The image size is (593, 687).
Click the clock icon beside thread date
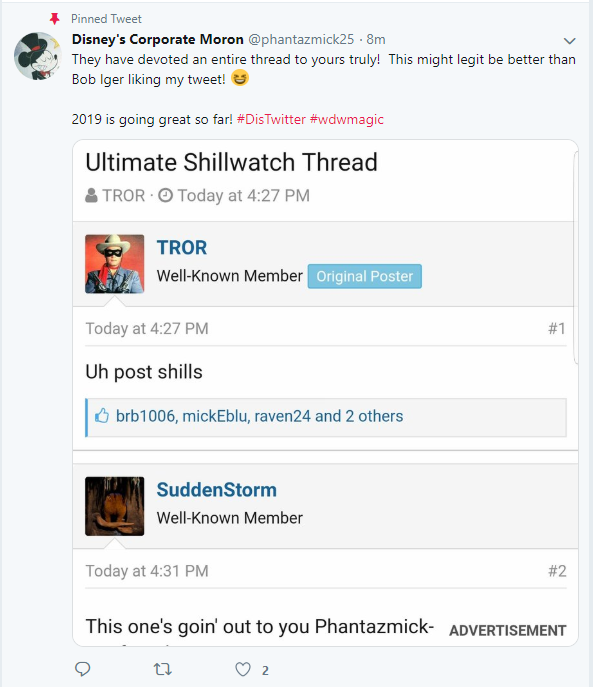[165, 195]
